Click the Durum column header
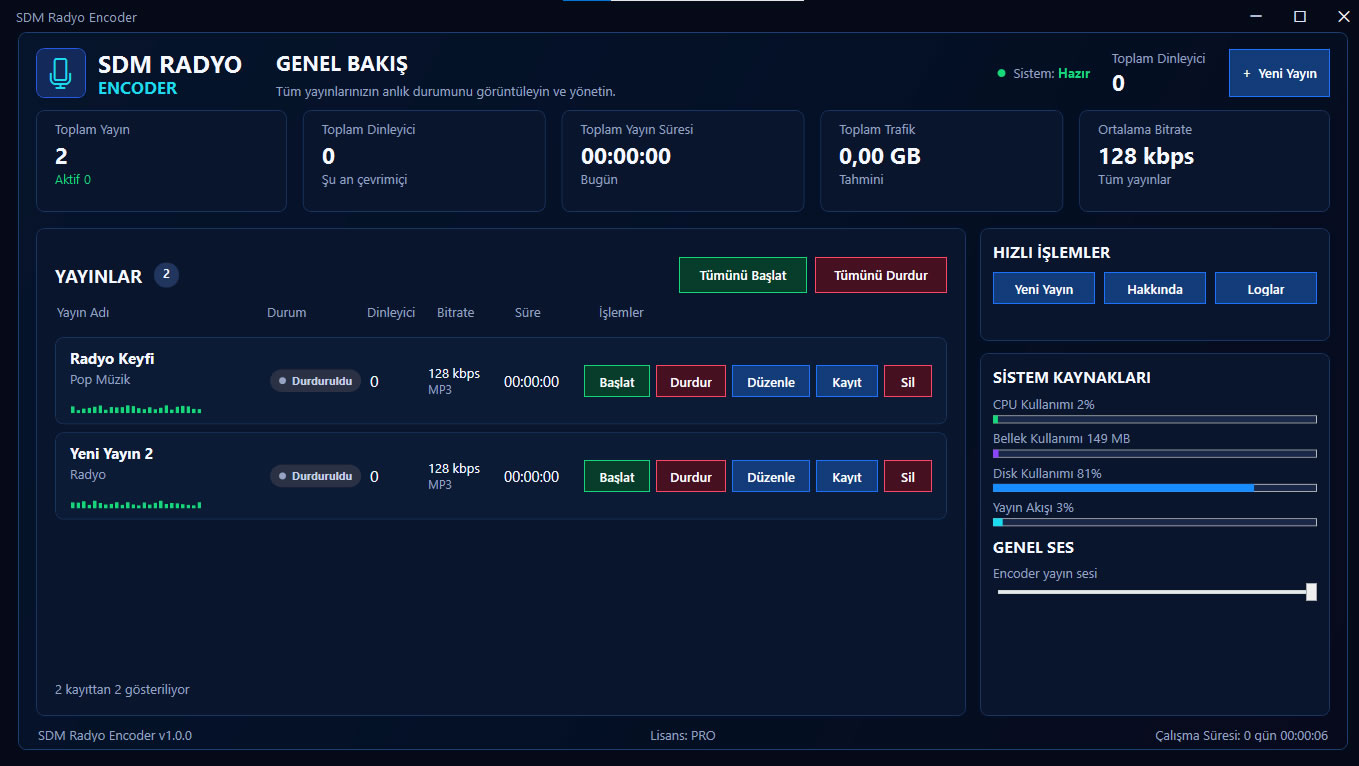The height and width of the screenshot is (766, 1359). pyautogui.click(x=287, y=313)
